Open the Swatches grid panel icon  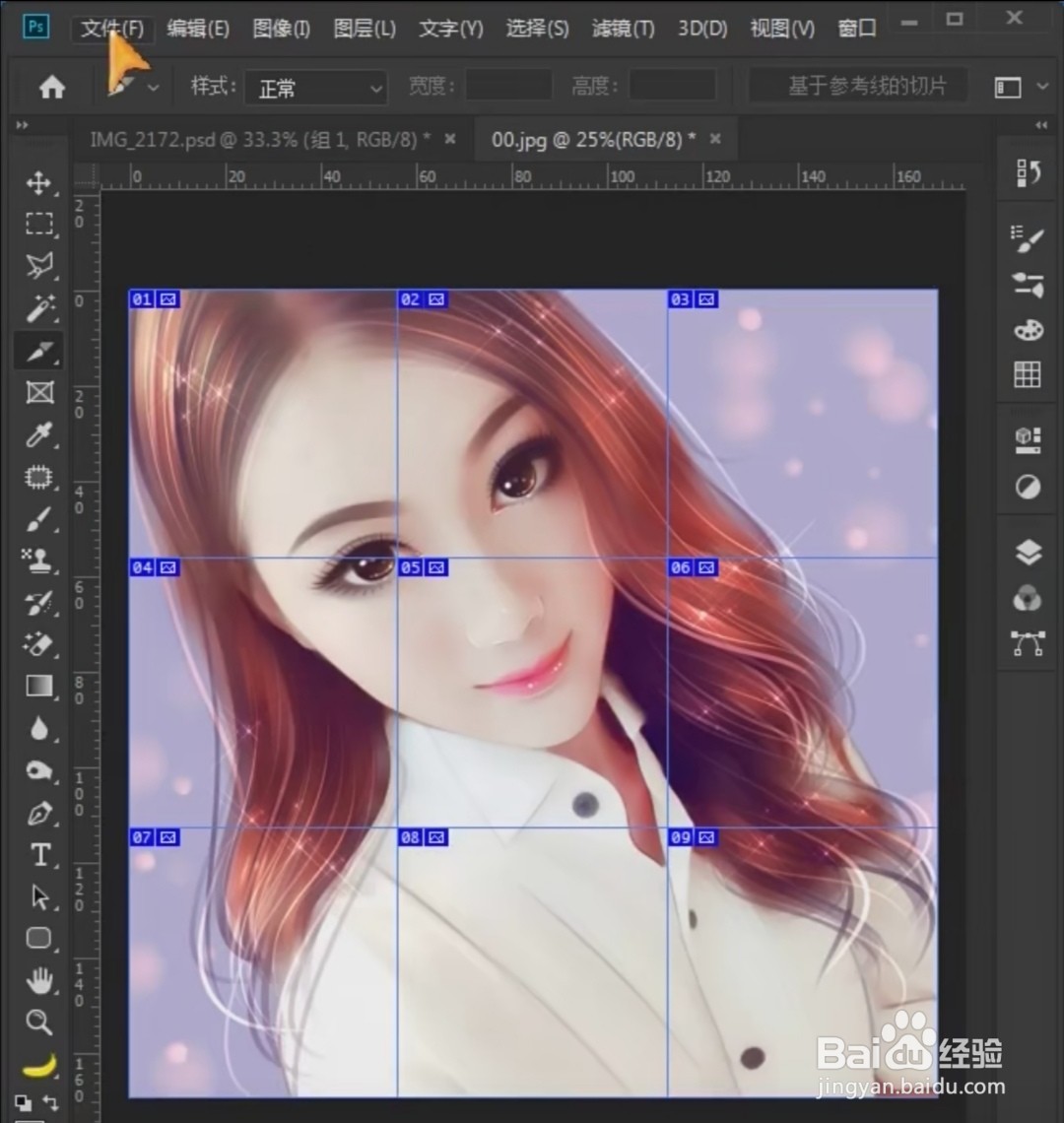[1028, 374]
